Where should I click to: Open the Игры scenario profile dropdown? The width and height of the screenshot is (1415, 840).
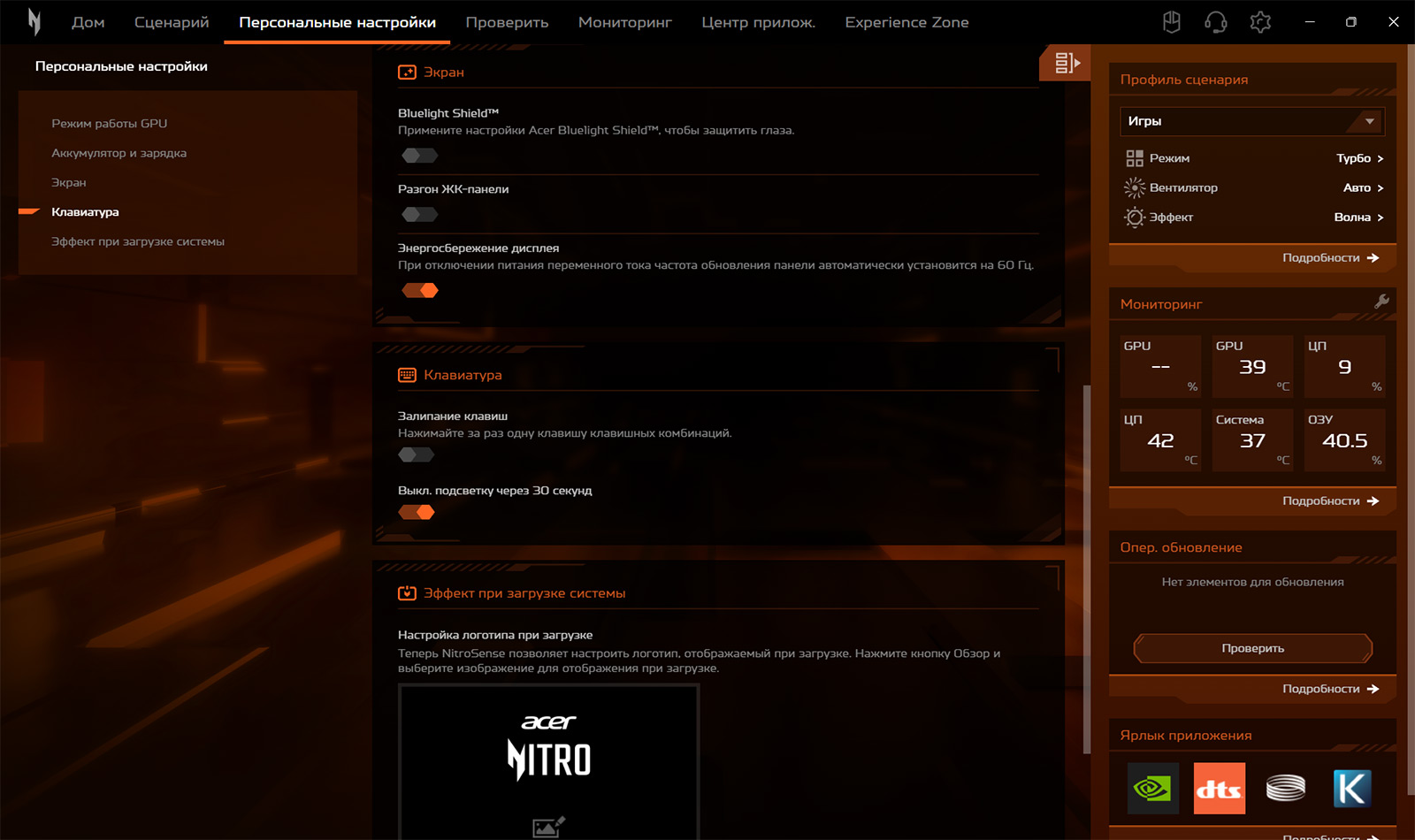(x=1251, y=121)
